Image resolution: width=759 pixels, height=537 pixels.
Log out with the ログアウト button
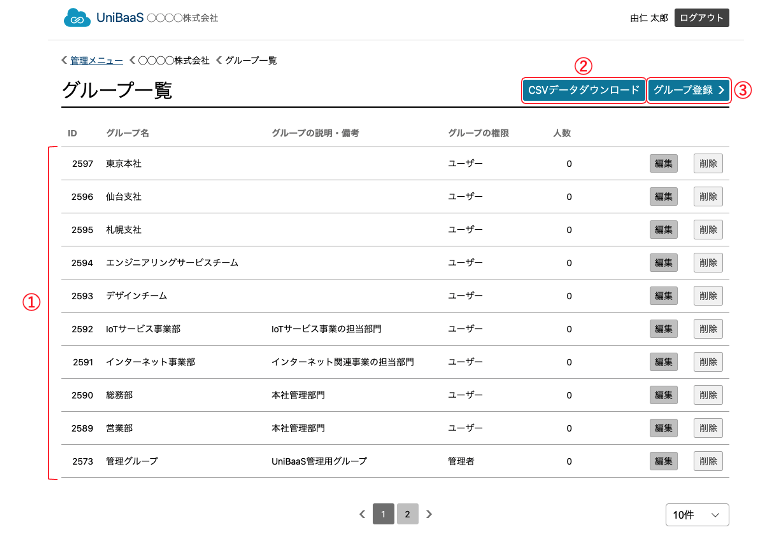(701, 18)
